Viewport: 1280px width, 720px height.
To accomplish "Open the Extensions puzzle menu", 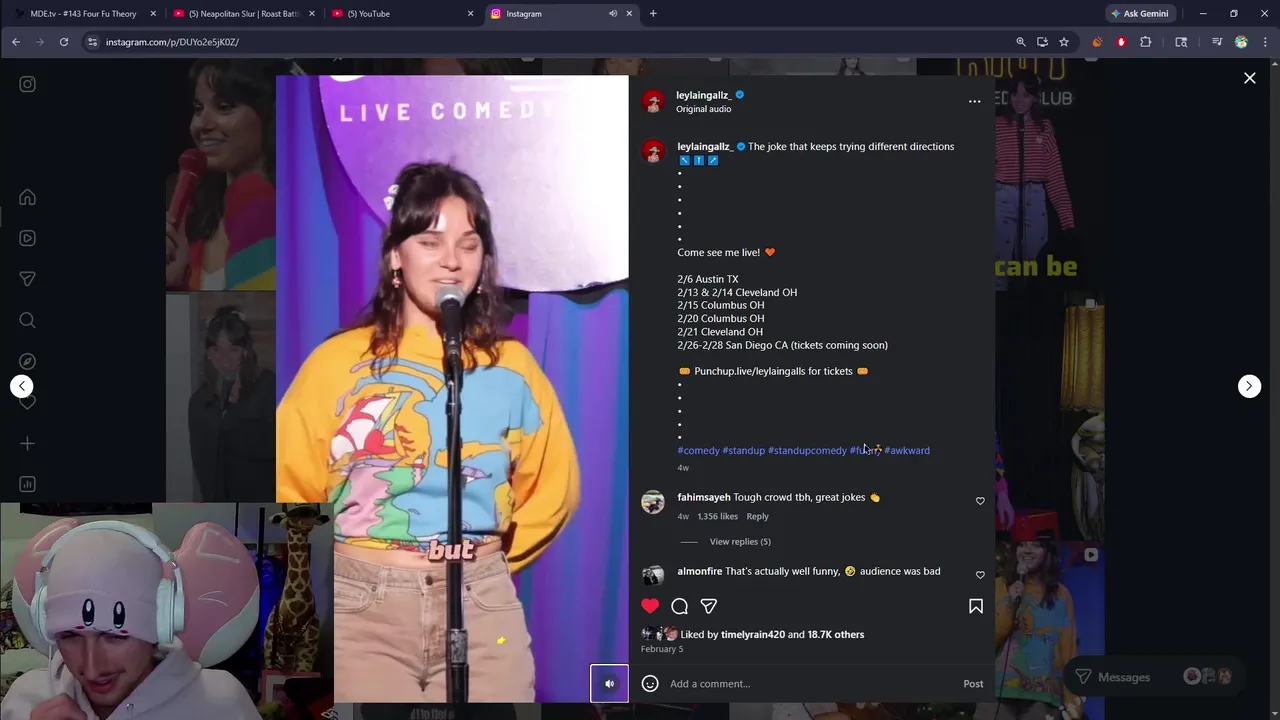I will tap(1146, 42).
